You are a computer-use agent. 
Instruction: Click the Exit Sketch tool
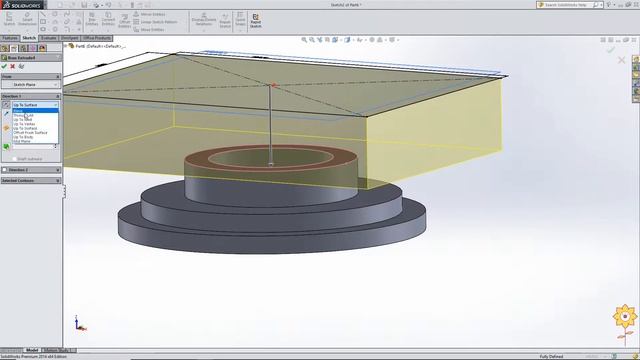click(x=9, y=19)
